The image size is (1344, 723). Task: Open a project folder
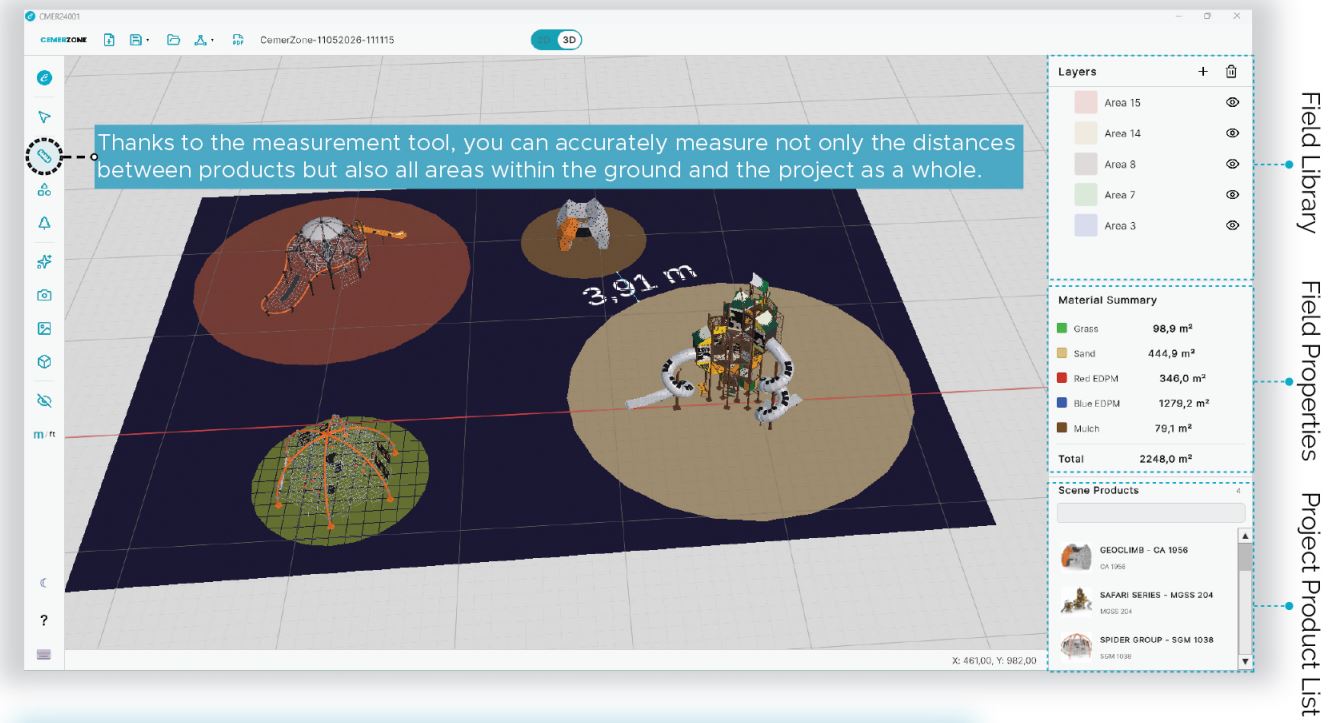click(x=172, y=41)
